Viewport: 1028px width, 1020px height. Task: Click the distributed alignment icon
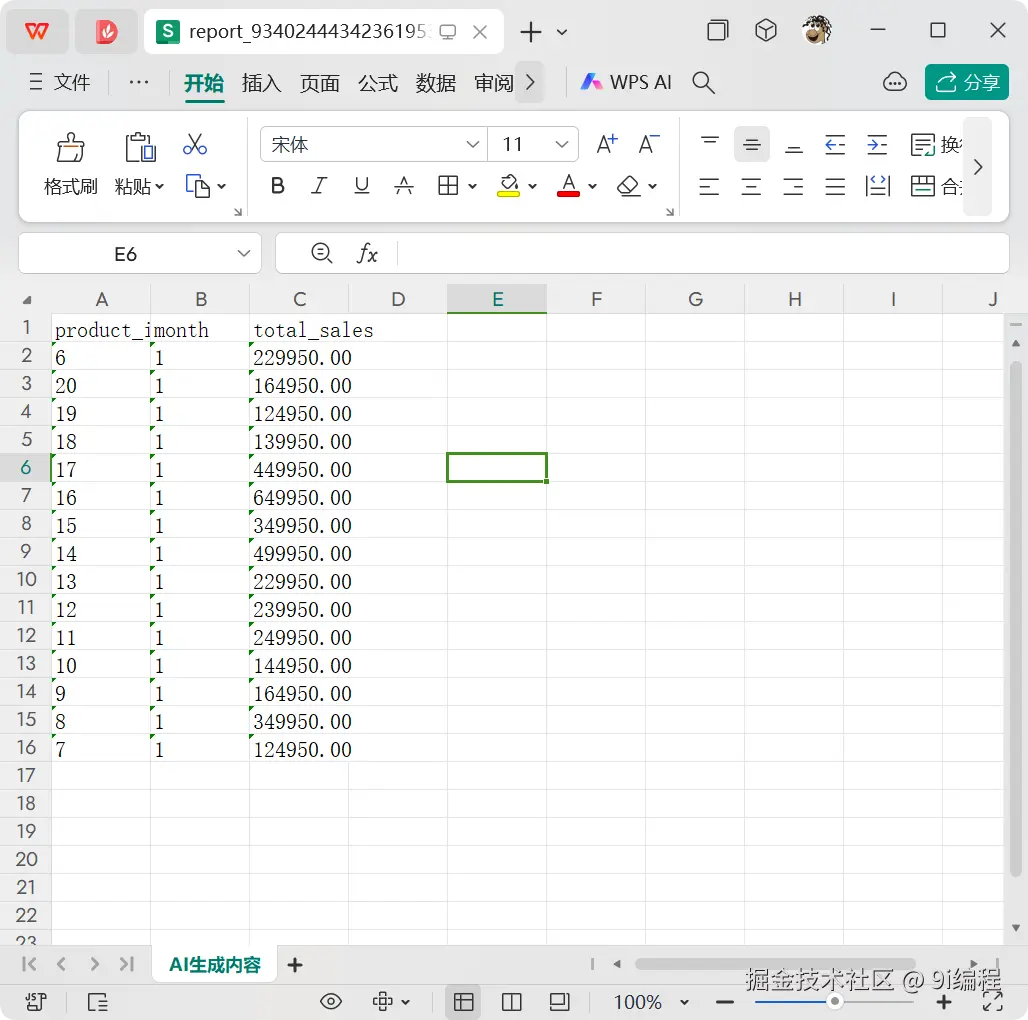877,186
